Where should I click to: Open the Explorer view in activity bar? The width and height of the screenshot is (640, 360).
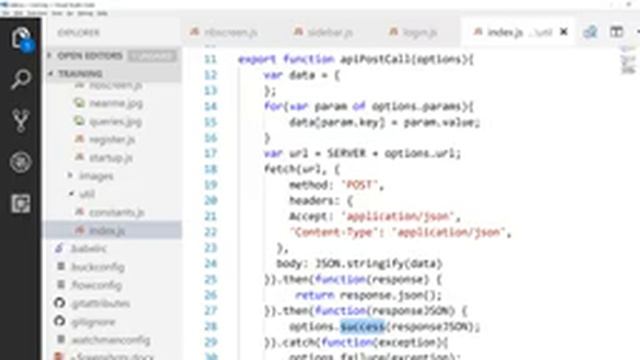pyautogui.click(x=20, y=39)
